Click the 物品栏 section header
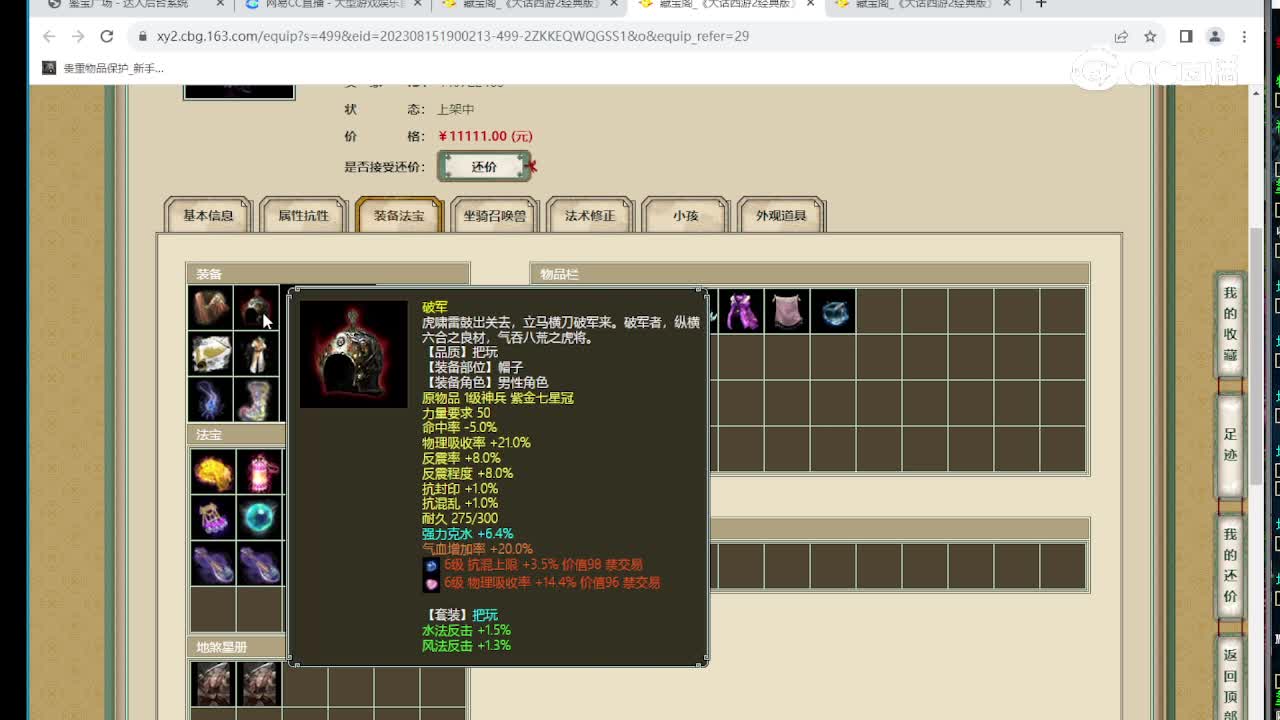The image size is (1280, 720). point(810,274)
